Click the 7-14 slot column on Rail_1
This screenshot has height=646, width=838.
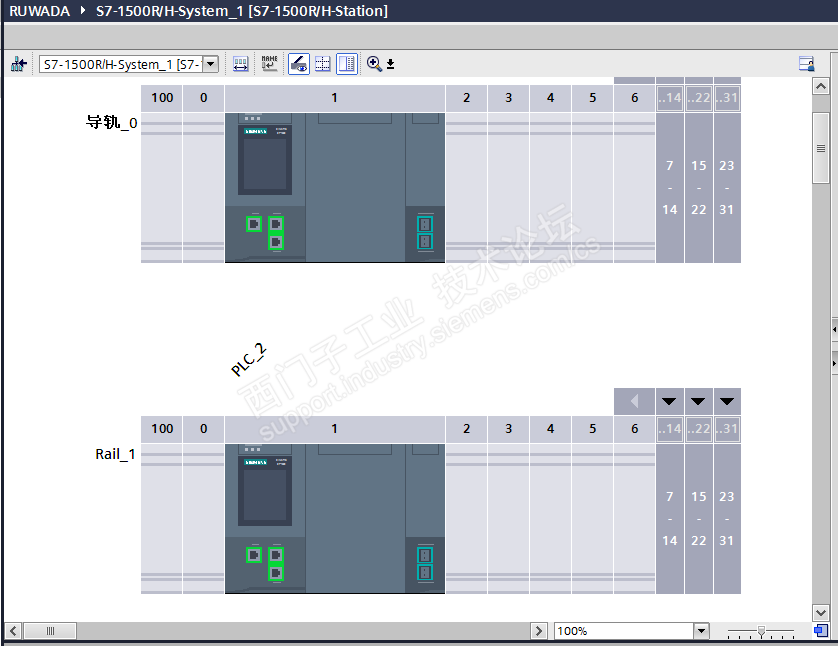(670, 518)
